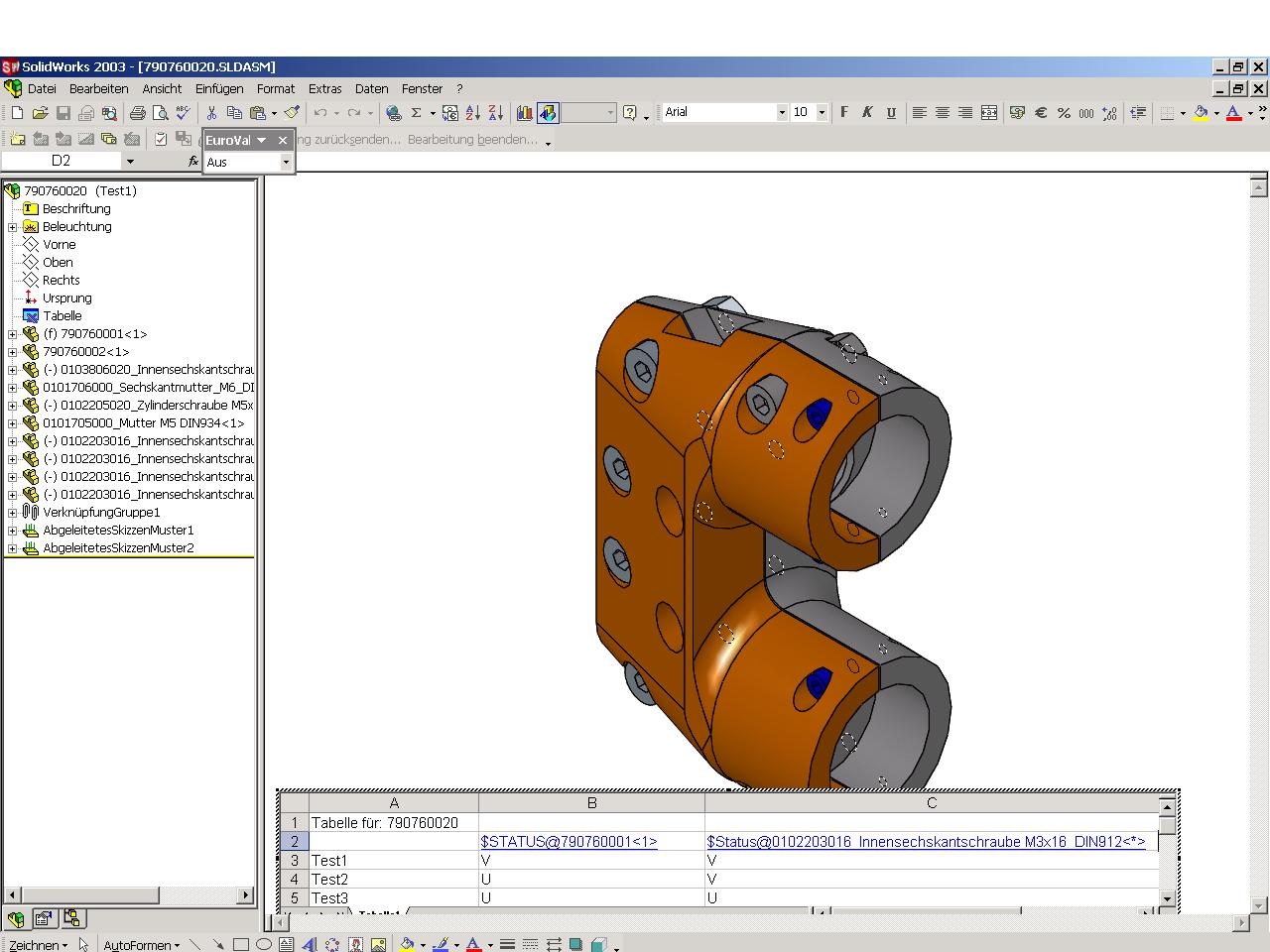Click the yellow fill color swatch
1270x952 pixels.
point(1201,113)
